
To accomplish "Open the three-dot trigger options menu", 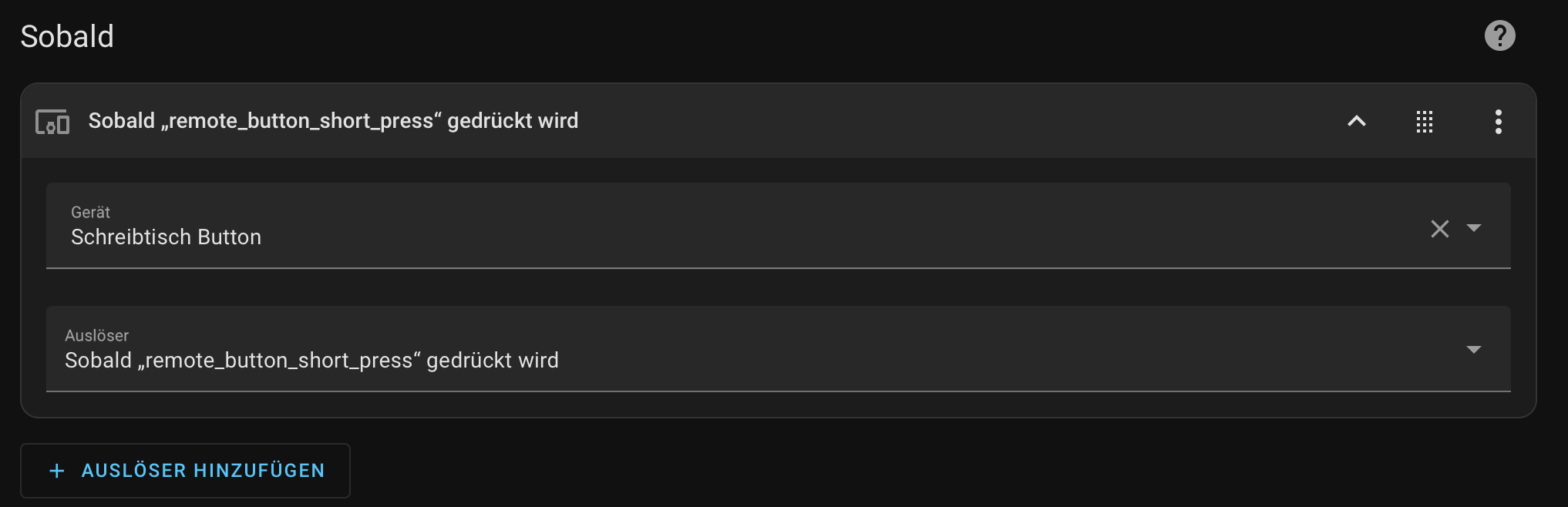I will pos(1498,122).
